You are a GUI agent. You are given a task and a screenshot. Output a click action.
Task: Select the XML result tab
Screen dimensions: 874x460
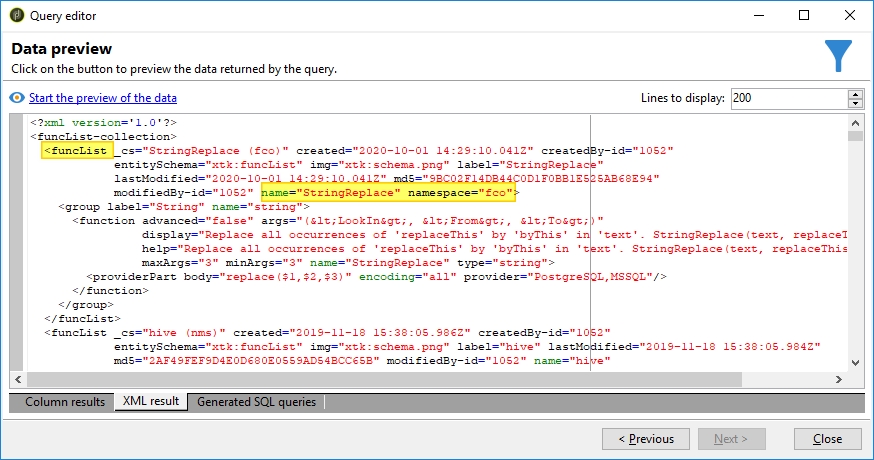tap(150, 402)
